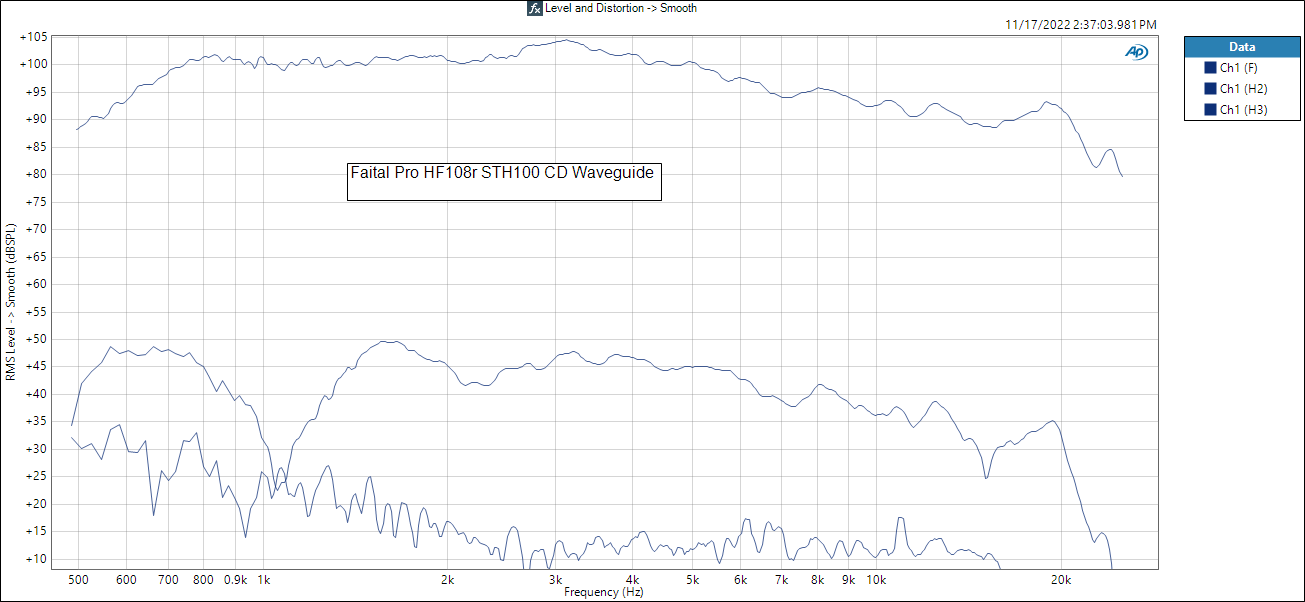Click the 10k x-axis tick label
1305x602 pixels.
pyautogui.click(x=877, y=580)
